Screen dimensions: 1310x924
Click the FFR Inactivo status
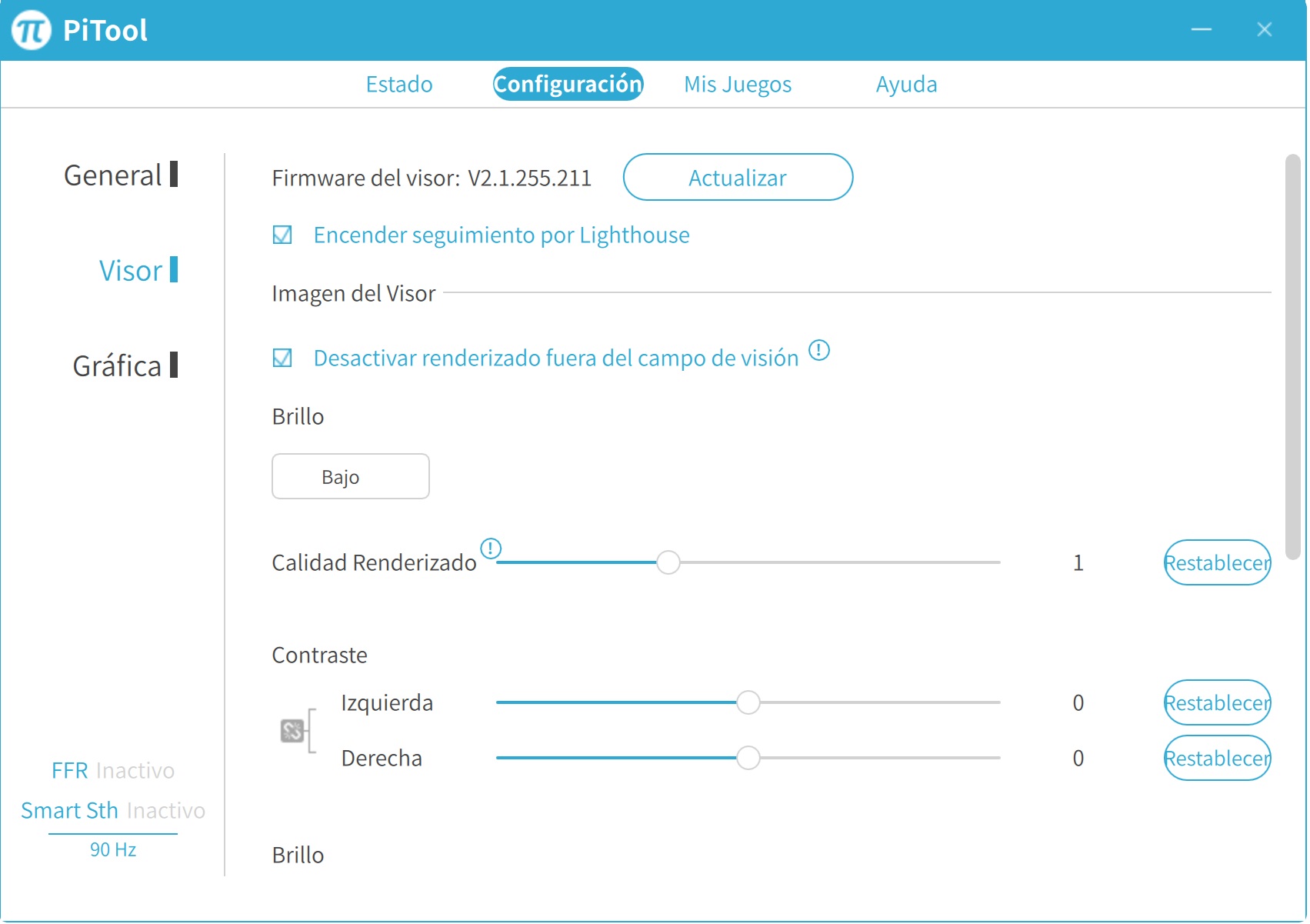(x=113, y=770)
